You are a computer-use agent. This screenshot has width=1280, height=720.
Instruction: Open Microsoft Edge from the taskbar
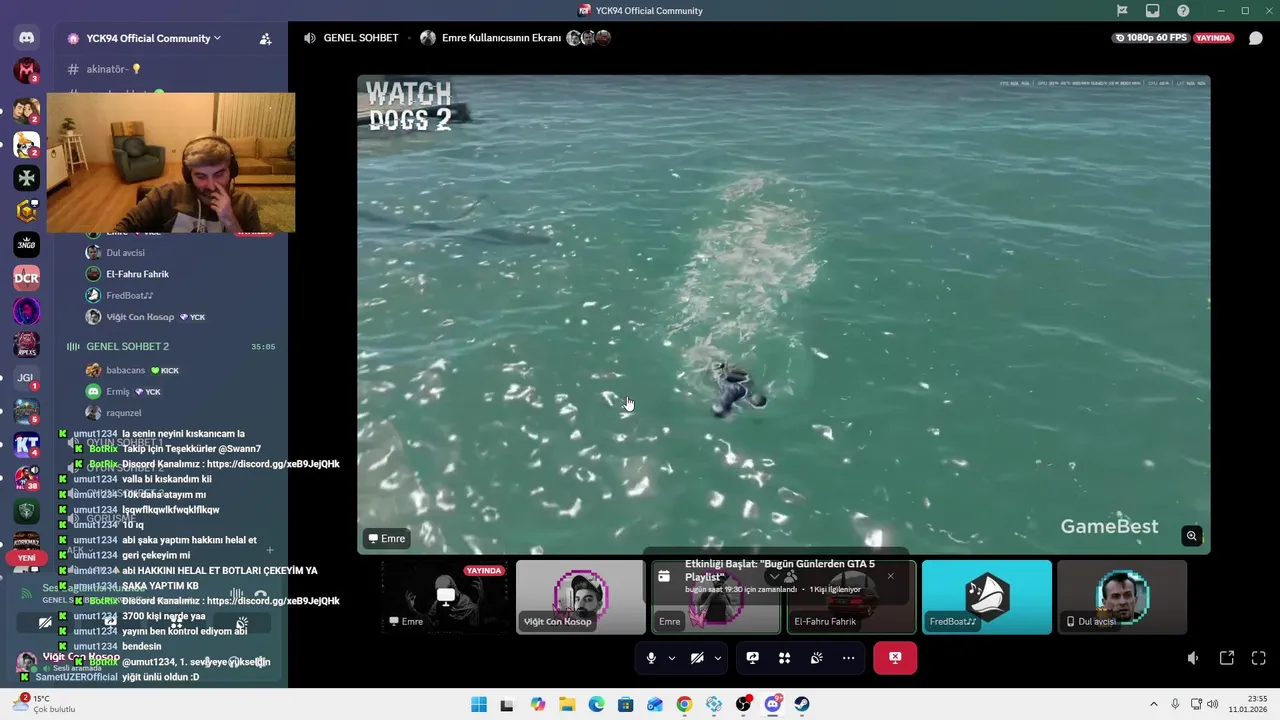coord(597,704)
